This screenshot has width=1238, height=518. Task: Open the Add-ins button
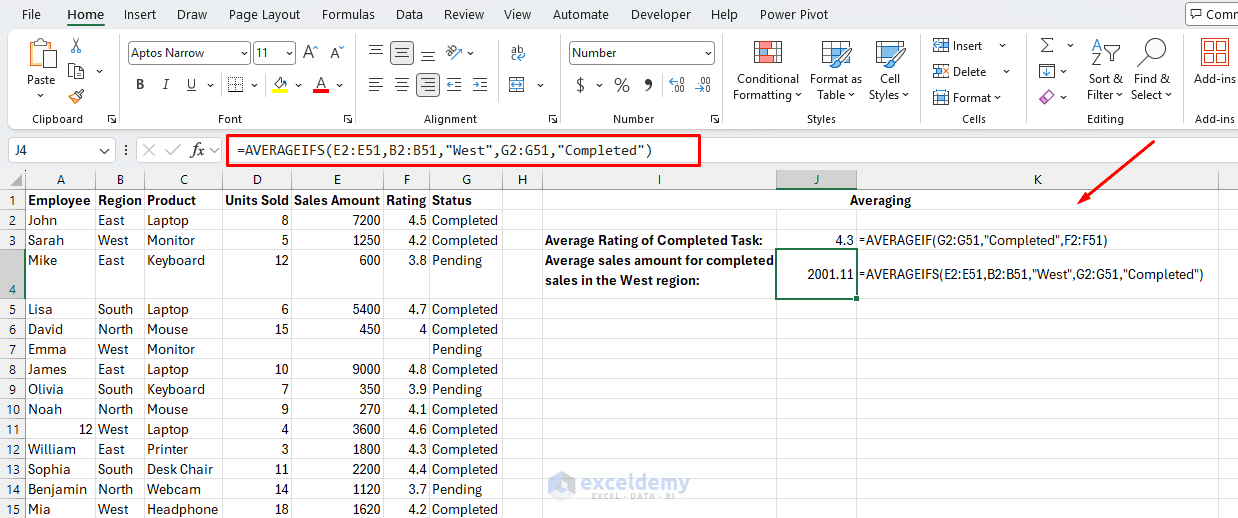tap(1215, 62)
